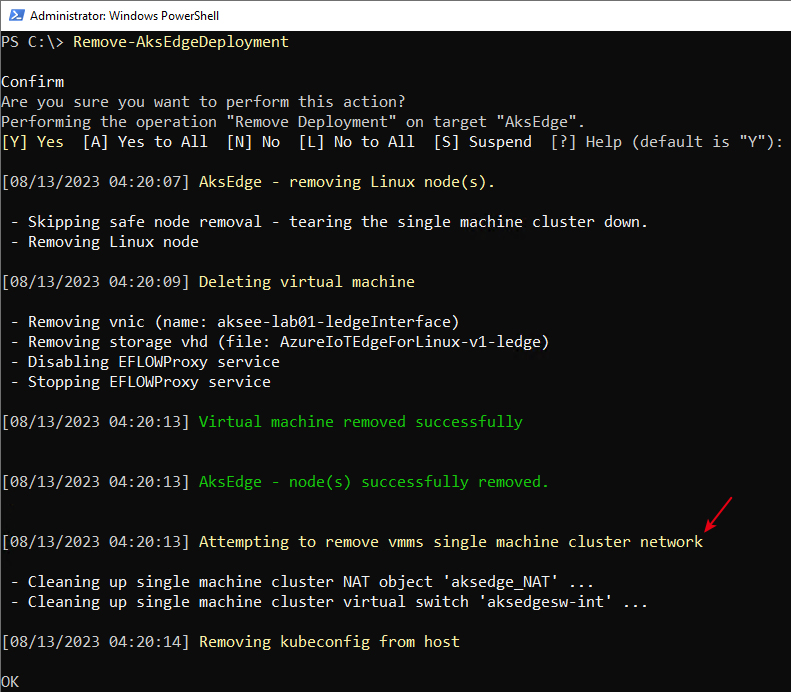Click the final 'OK' output

(x=10, y=682)
